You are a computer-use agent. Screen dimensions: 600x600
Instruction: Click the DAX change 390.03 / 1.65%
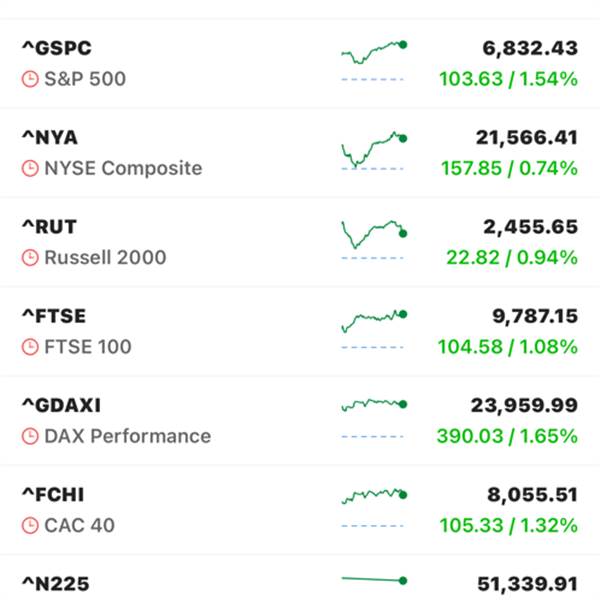(x=507, y=436)
